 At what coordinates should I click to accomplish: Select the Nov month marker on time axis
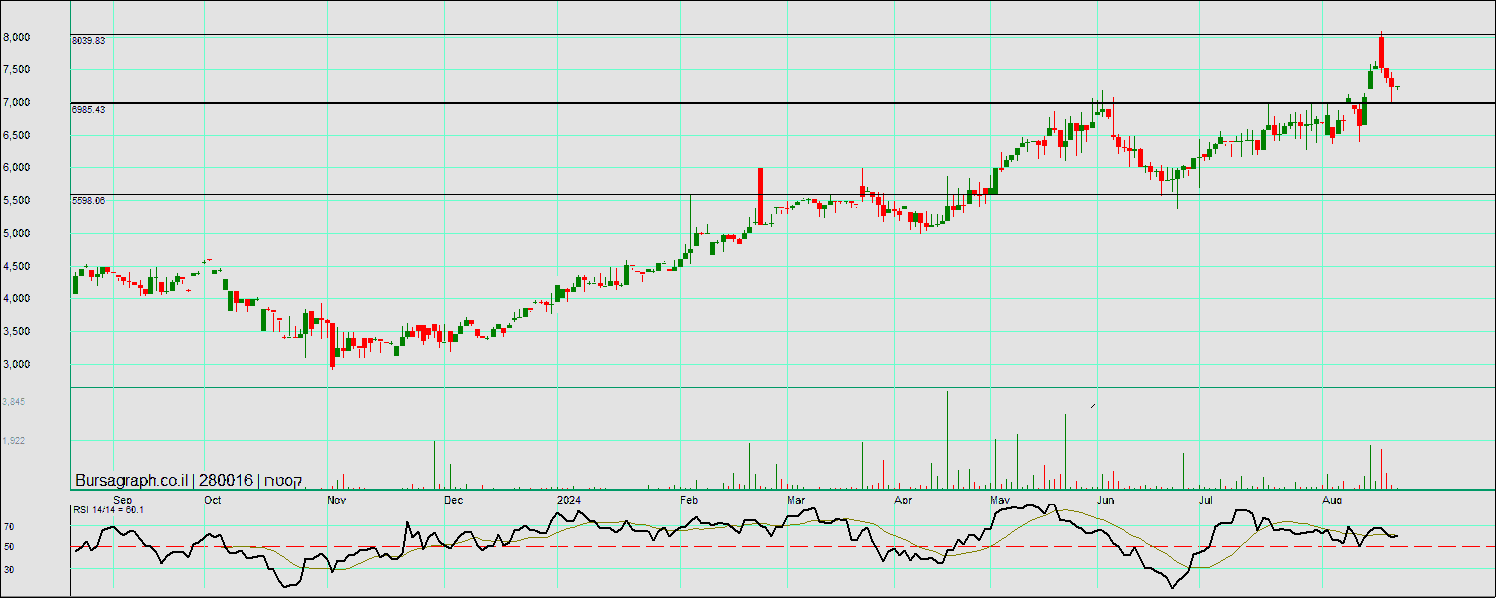(x=336, y=499)
